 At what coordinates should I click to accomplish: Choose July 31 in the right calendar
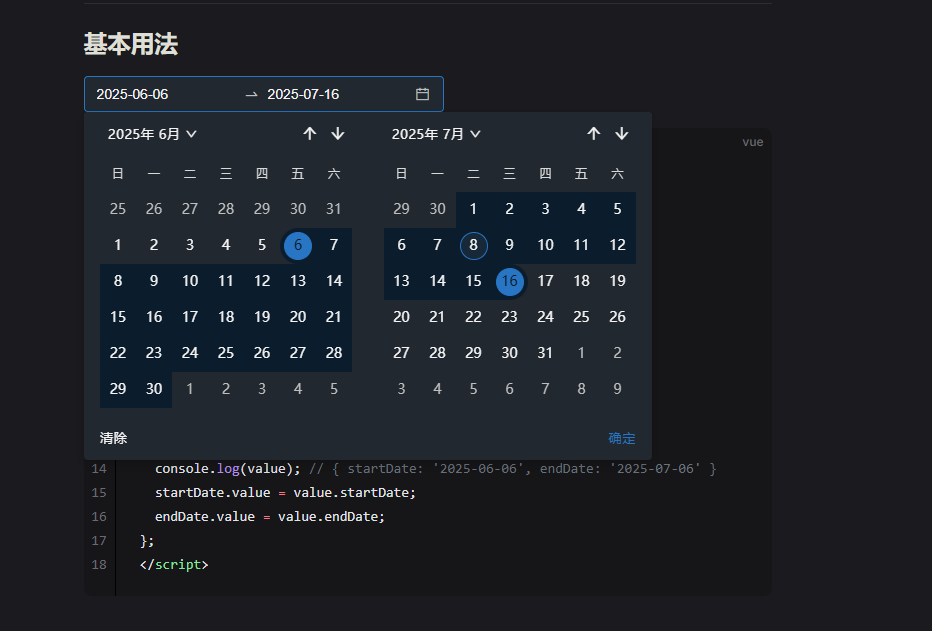[x=545, y=353]
